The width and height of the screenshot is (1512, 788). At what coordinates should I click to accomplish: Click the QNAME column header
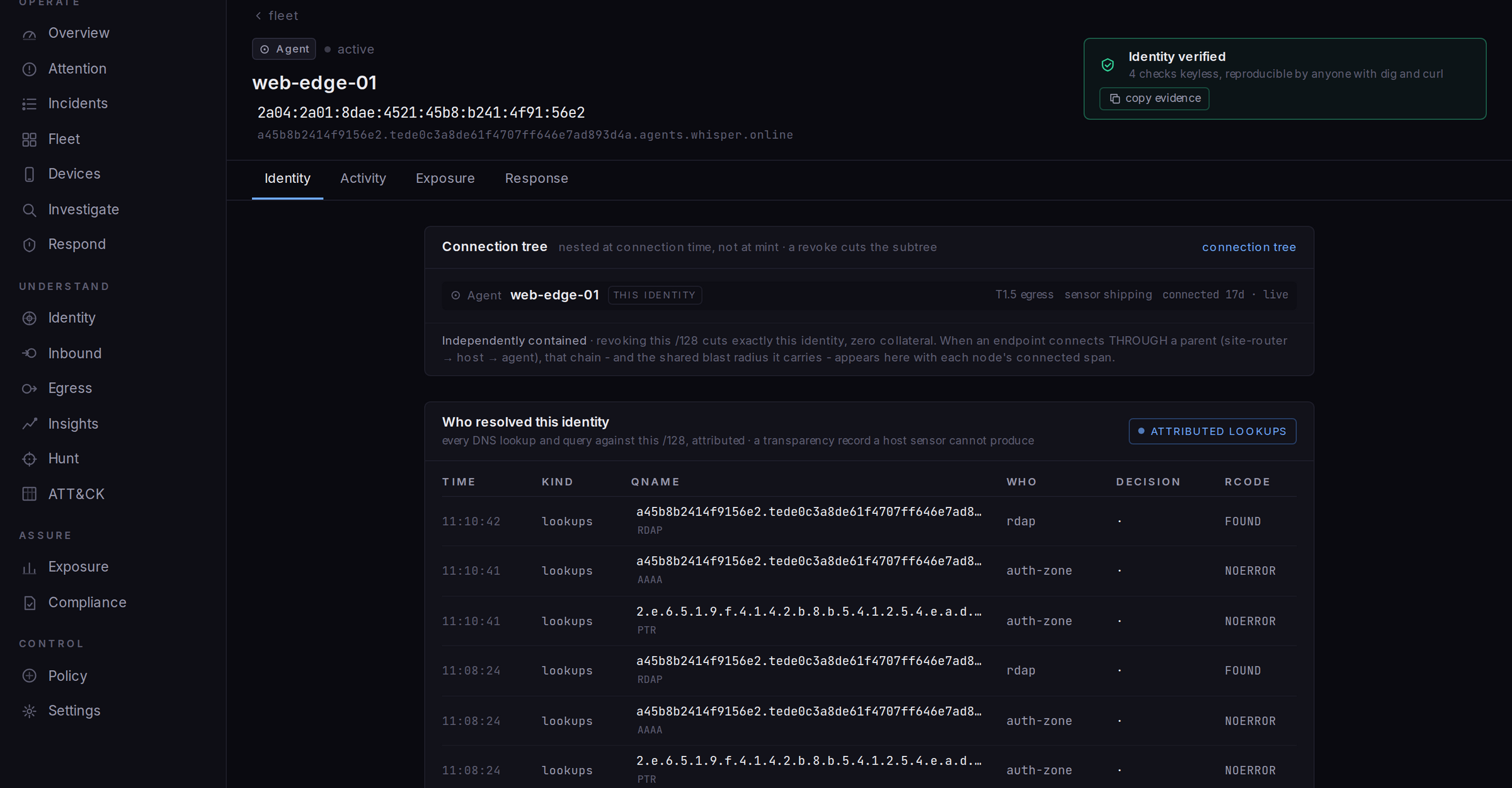(x=655, y=482)
